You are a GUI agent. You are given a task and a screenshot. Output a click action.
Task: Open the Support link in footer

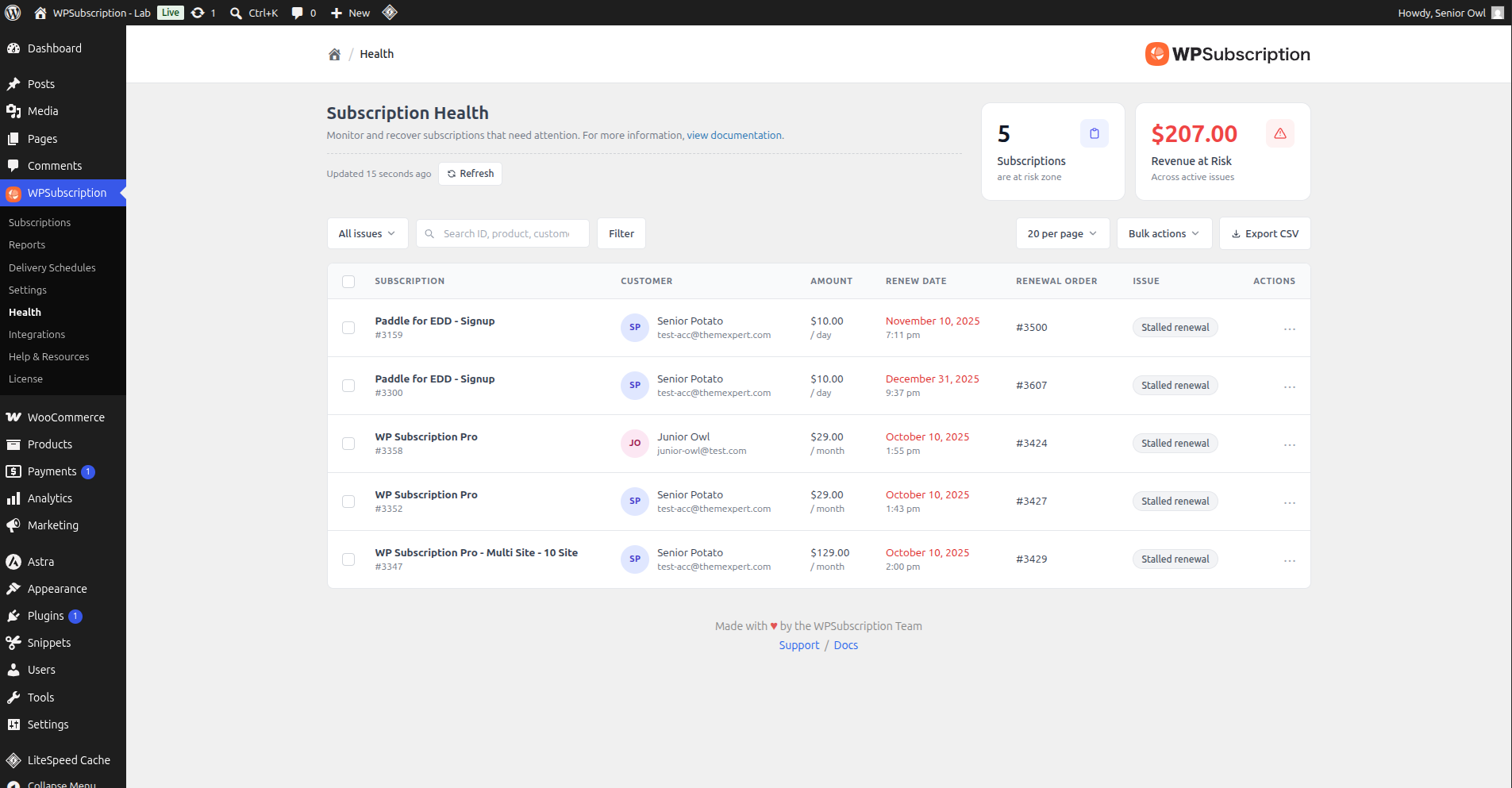coord(799,646)
